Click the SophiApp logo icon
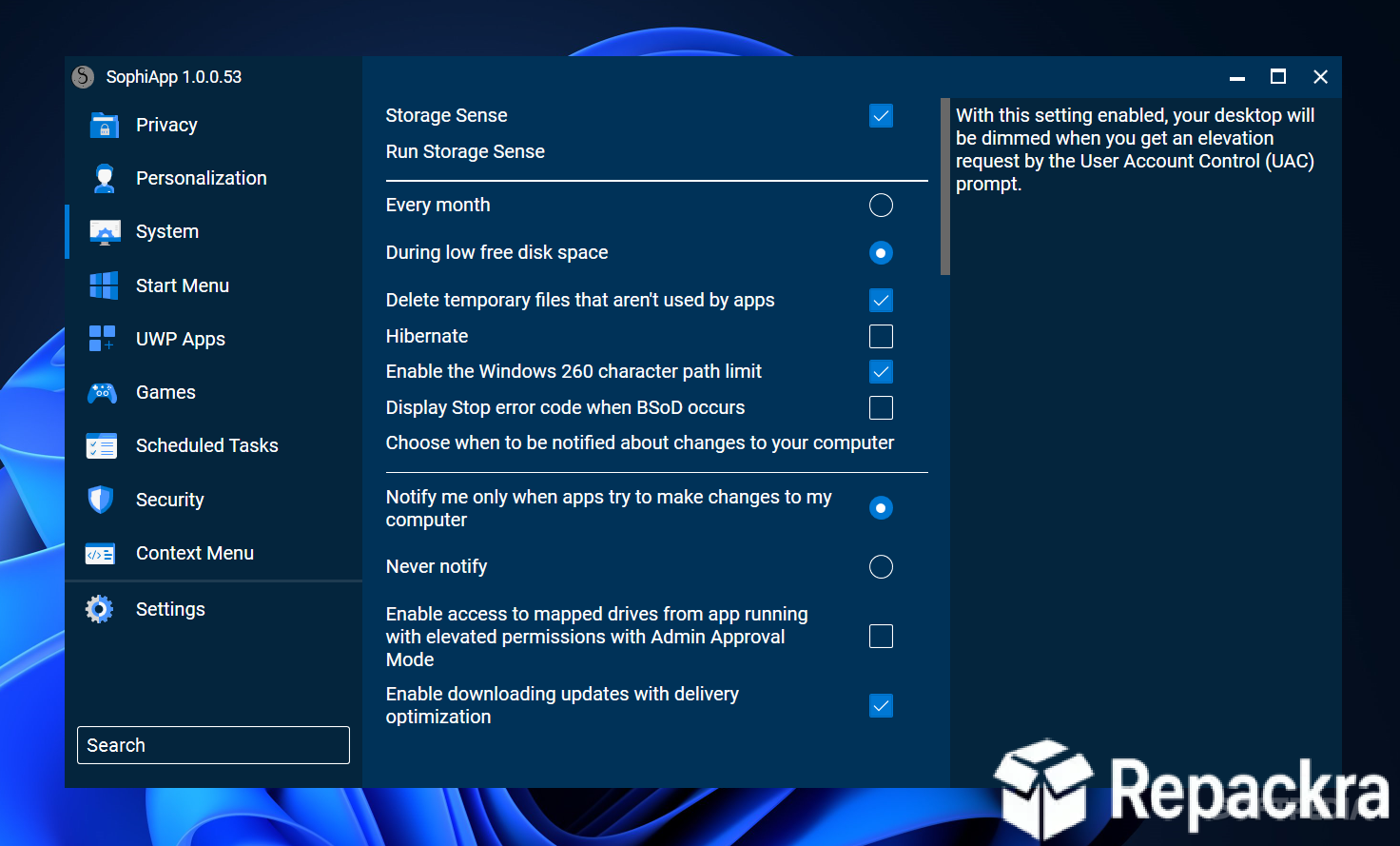The image size is (1400, 846). point(84,77)
